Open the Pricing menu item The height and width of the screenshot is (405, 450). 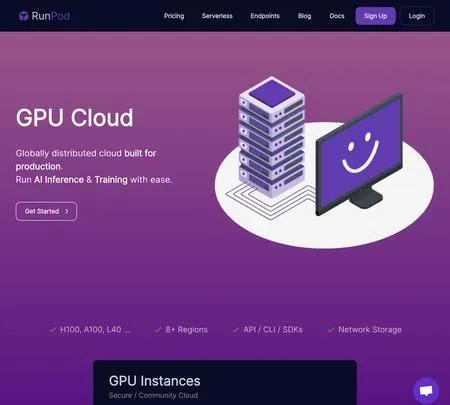[174, 16]
